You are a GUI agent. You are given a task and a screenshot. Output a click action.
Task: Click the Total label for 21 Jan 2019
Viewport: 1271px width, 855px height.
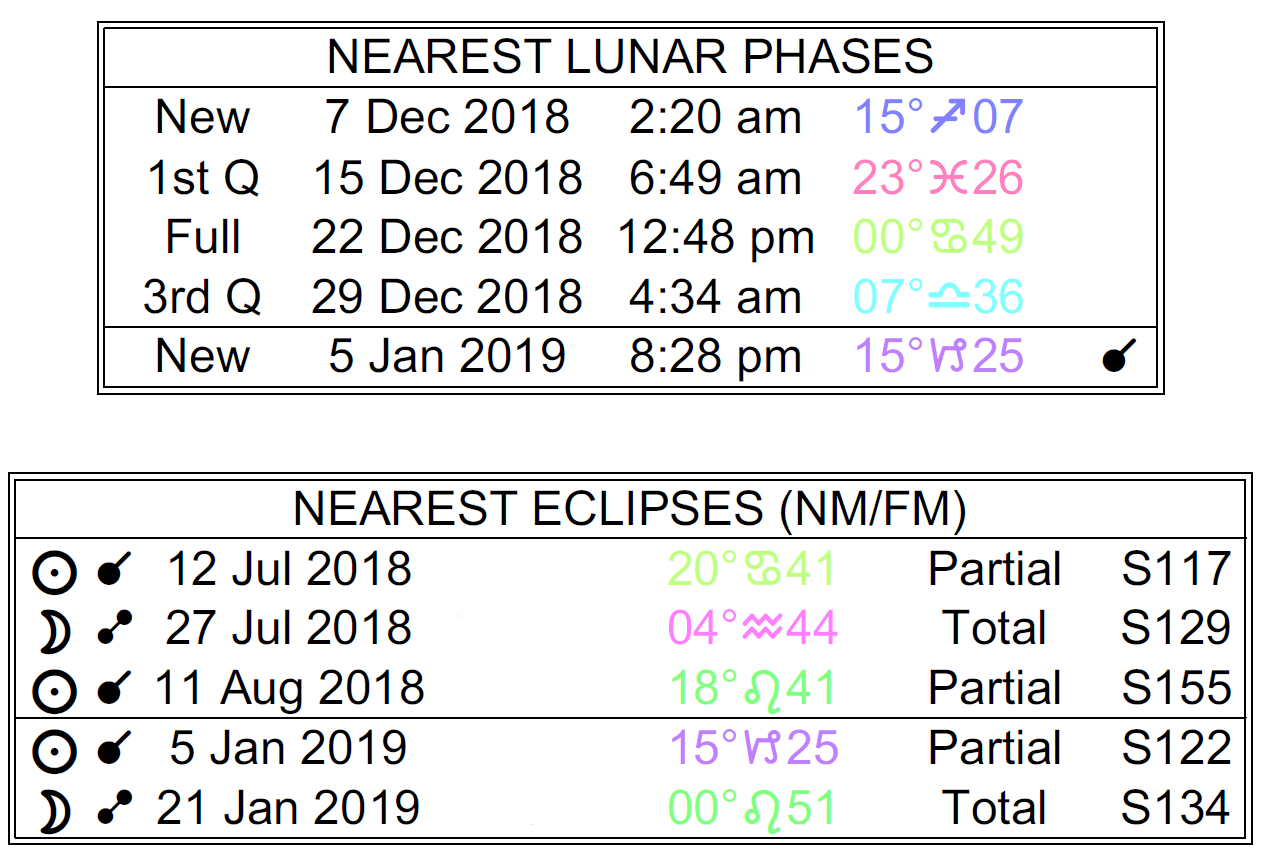pyautogui.click(x=994, y=808)
